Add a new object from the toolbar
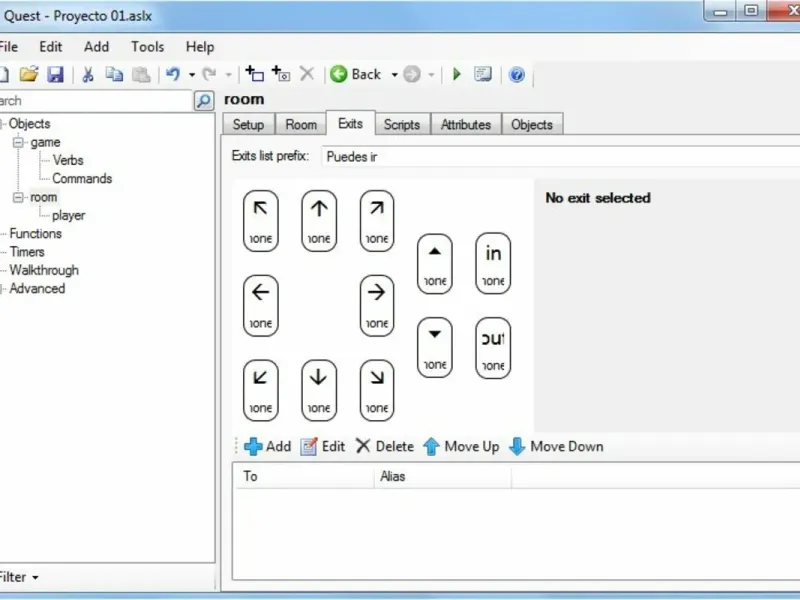Viewport: 800px width, 600px height. click(x=281, y=74)
